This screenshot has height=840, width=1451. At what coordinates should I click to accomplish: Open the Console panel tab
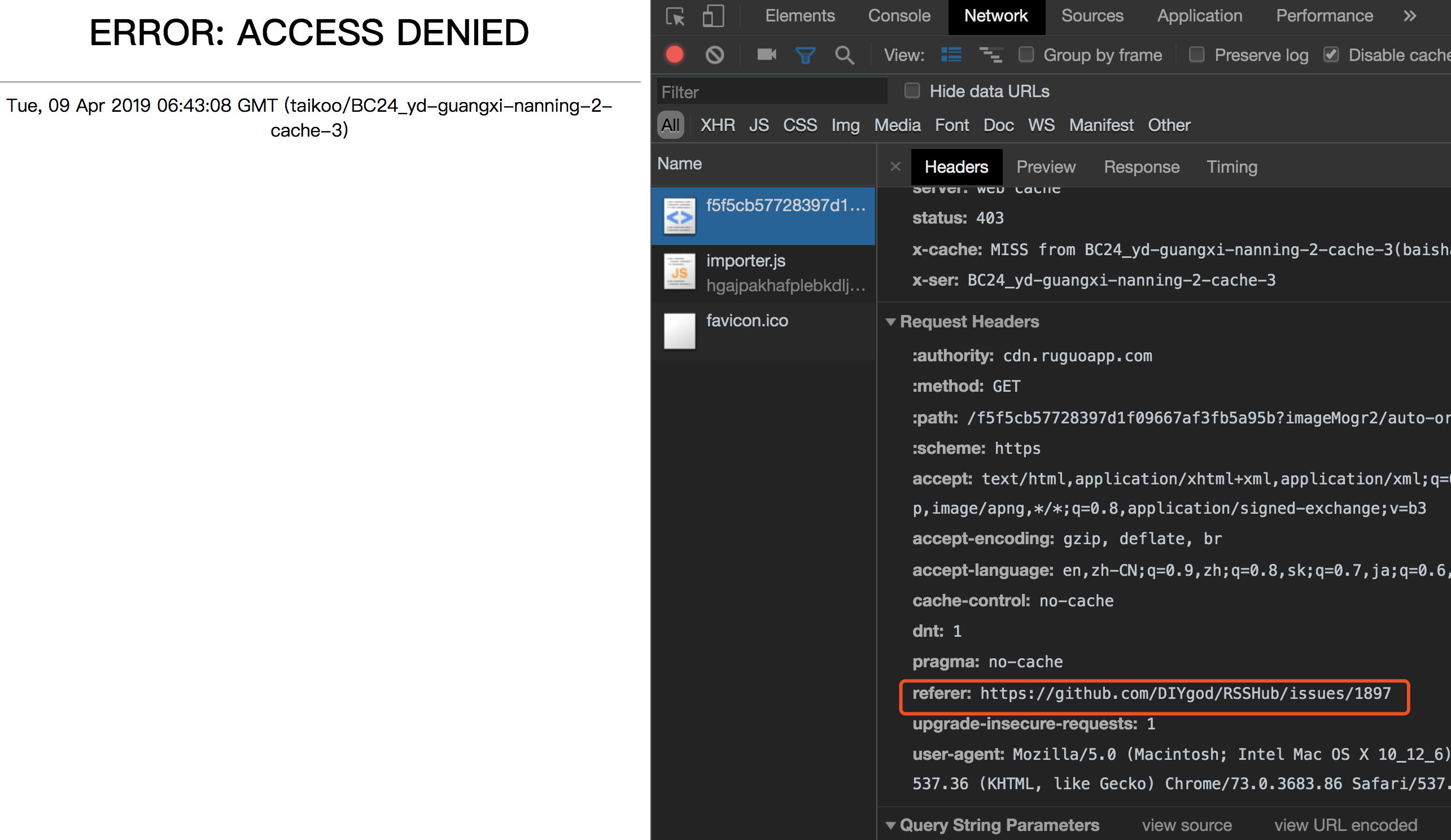coord(899,16)
